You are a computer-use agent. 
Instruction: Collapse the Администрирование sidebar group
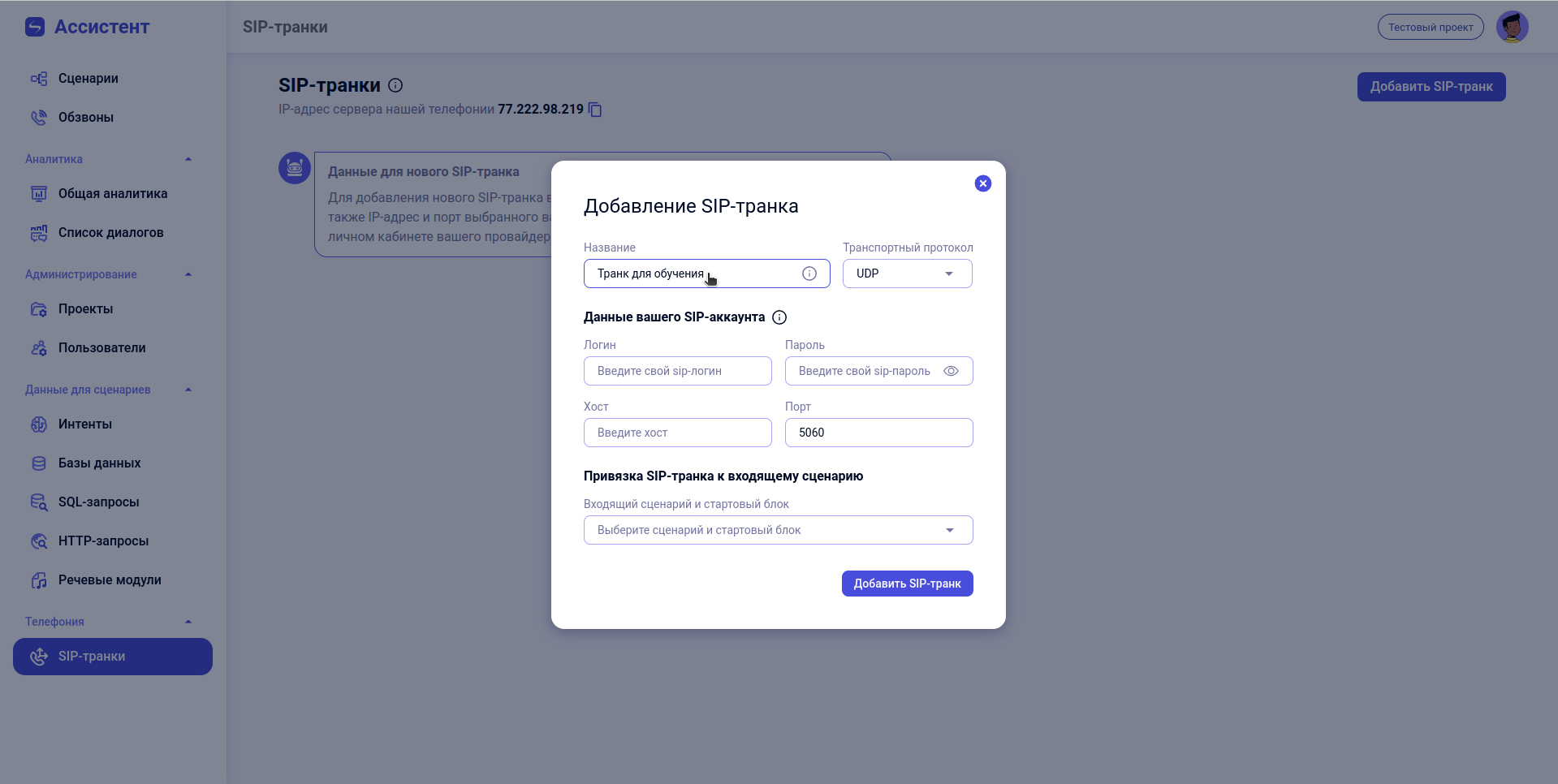click(x=188, y=274)
